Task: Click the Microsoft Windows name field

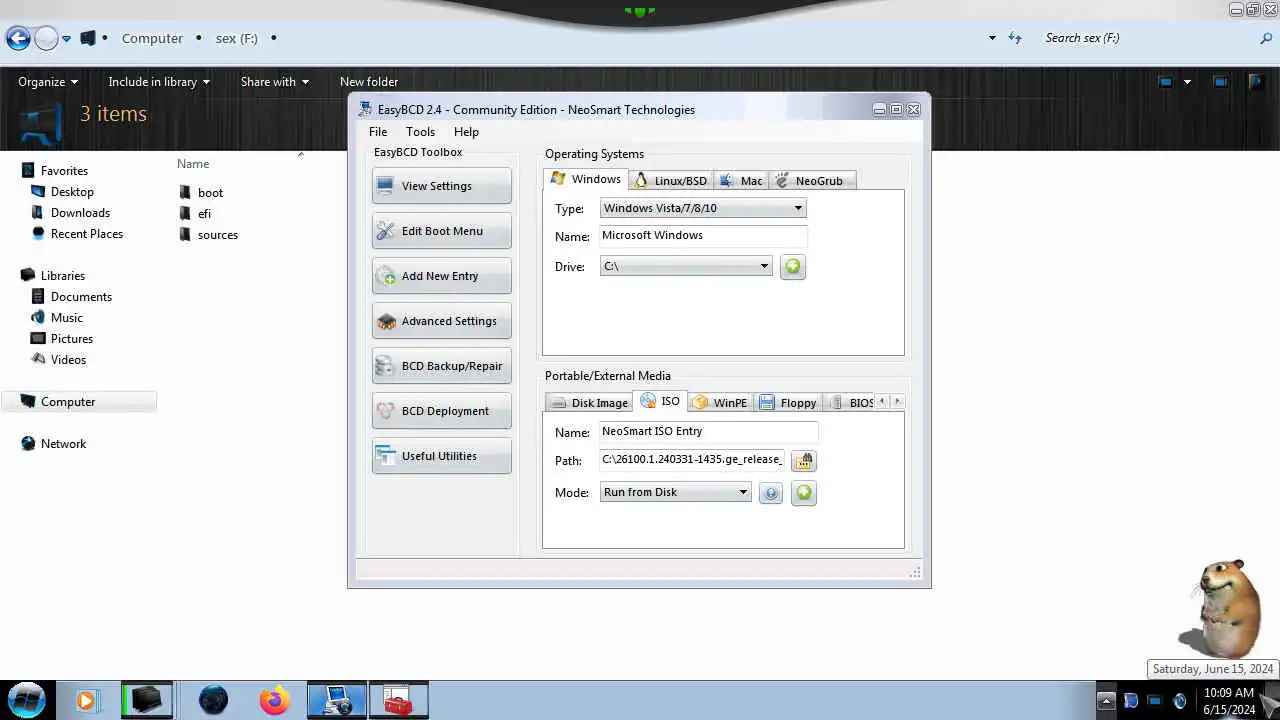Action: pos(703,236)
